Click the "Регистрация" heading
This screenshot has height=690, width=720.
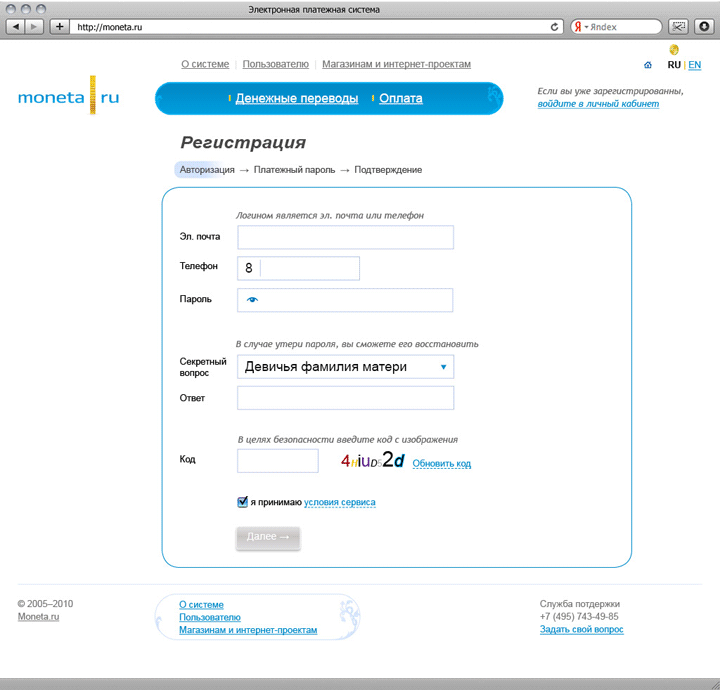click(243, 143)
